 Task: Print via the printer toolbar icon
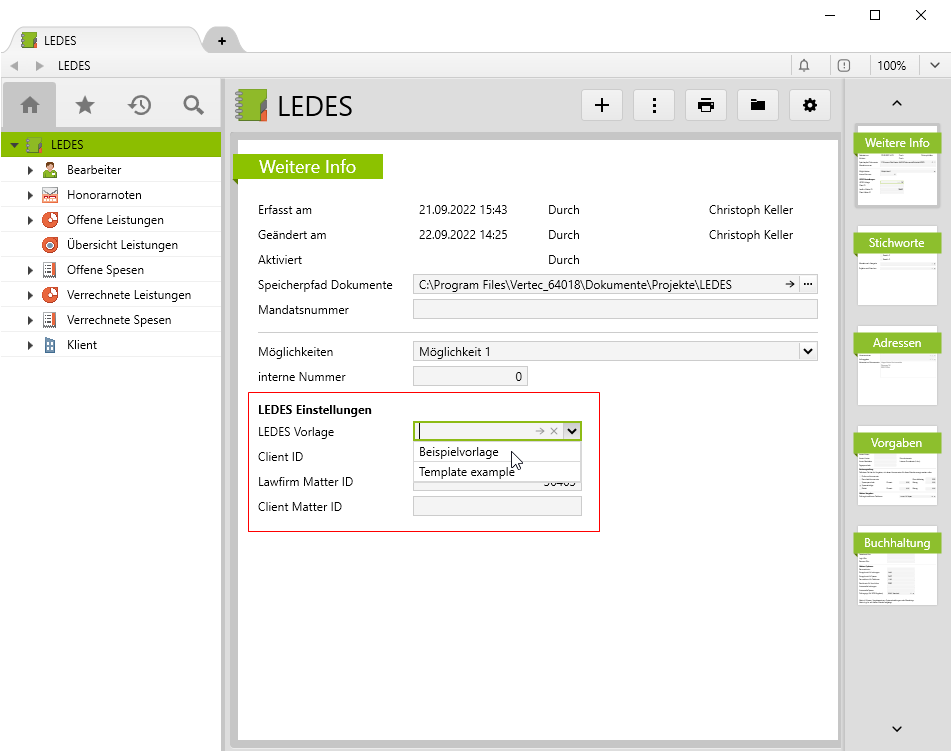[x=706, y=104]
